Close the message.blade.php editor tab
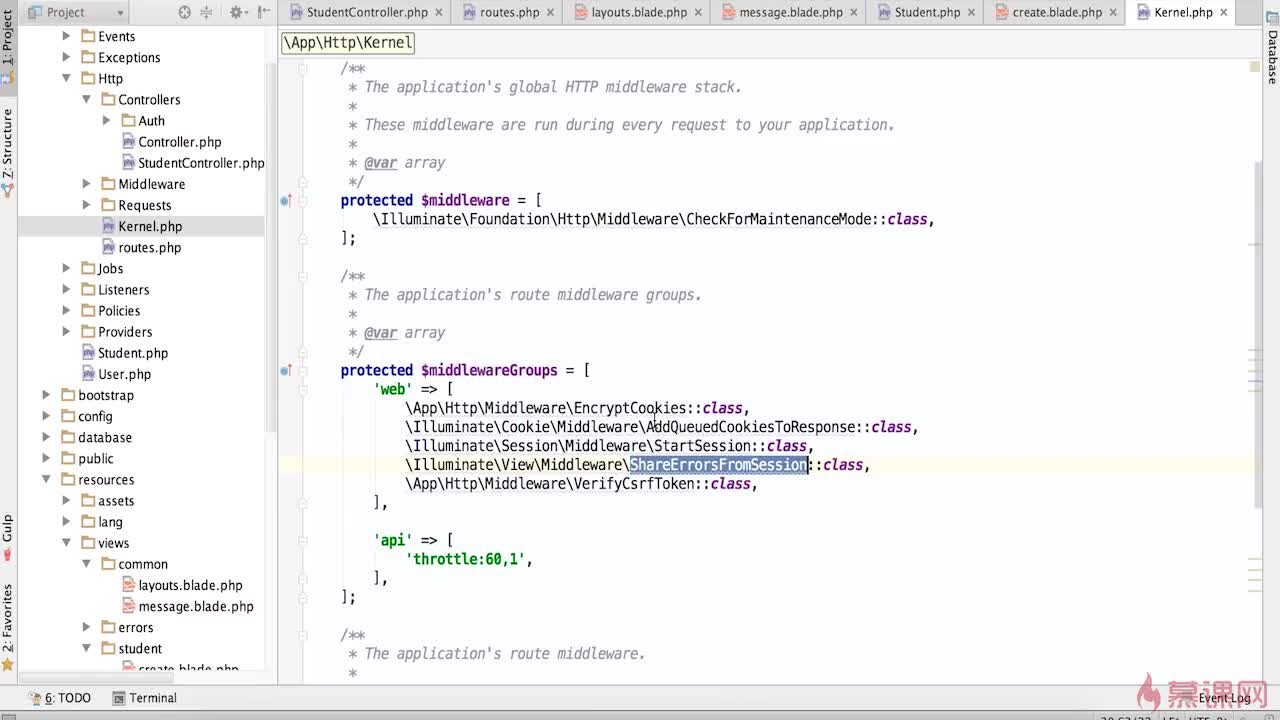Image resolution: width=1280 pixels, height=720 pixels. 855,13
